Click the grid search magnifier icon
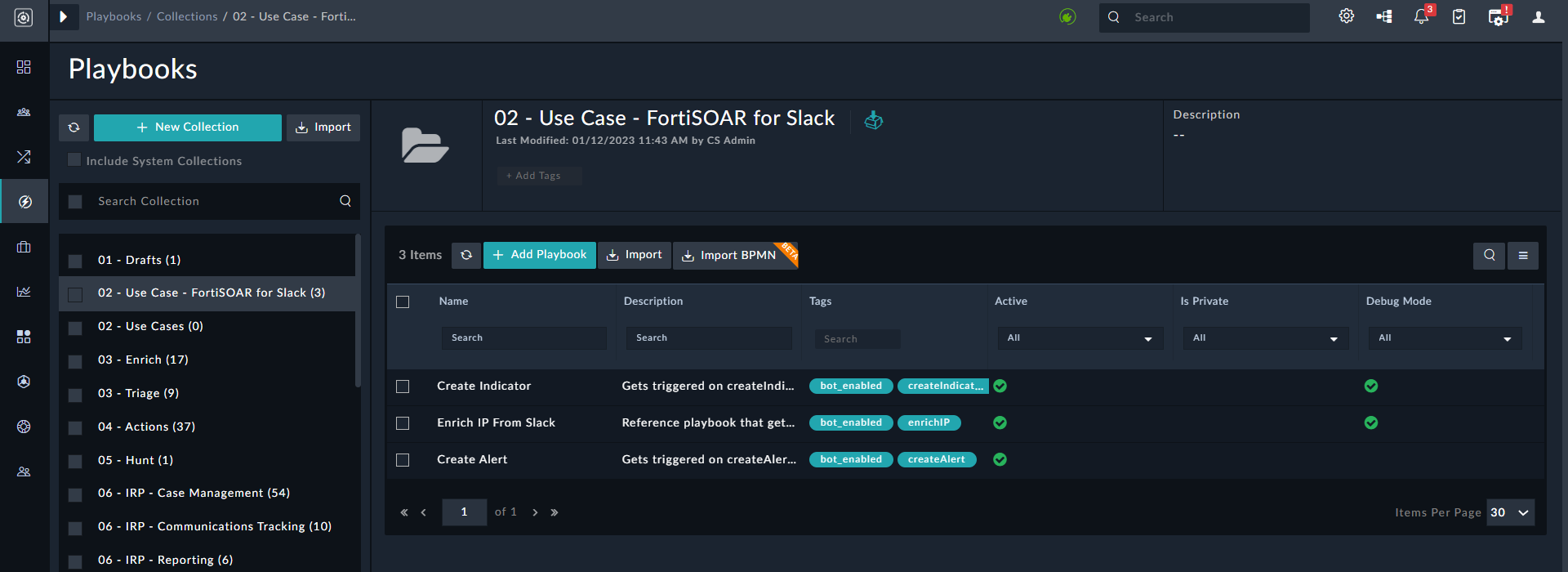Viewport: 1568px width, 572px height. tap(1489, 255)
